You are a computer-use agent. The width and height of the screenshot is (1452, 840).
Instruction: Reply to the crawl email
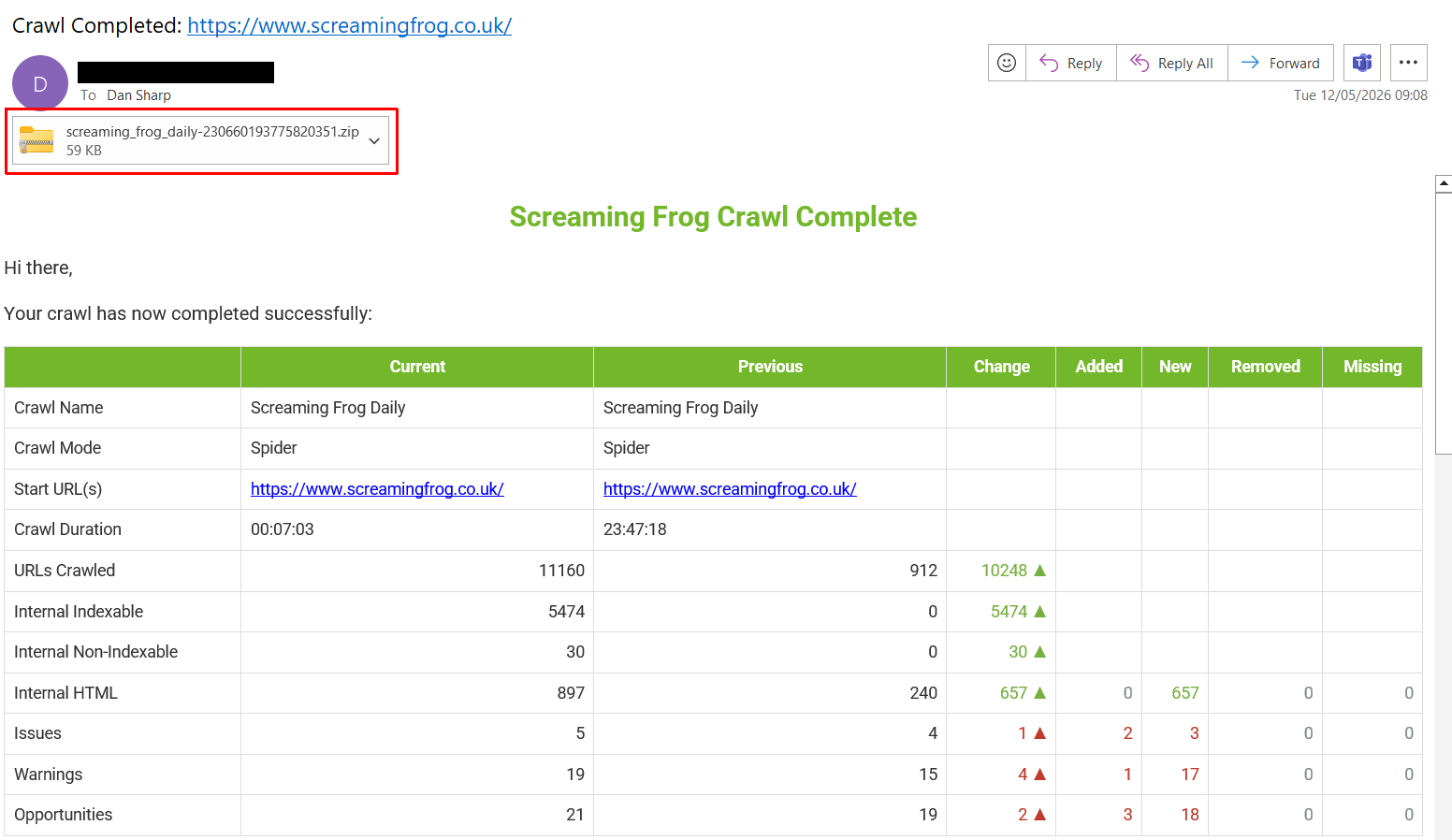click(x=1071, y=63)
